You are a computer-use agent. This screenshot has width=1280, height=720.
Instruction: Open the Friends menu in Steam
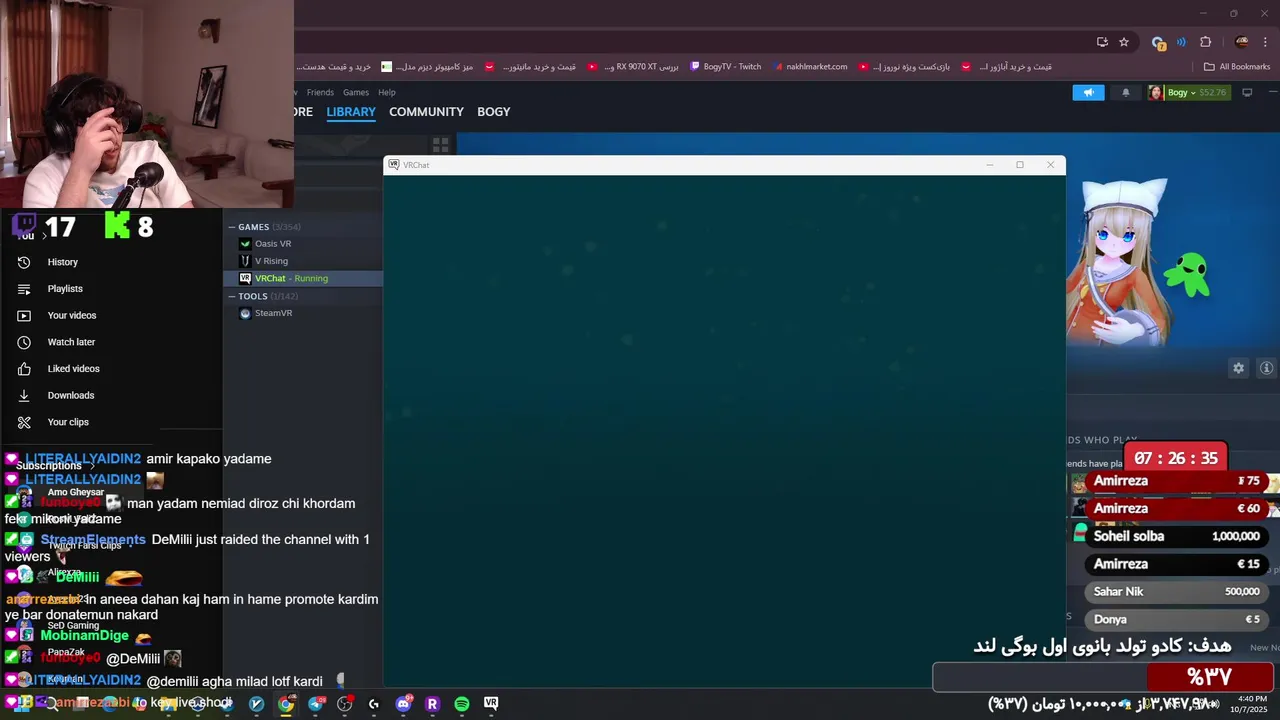[320, 93]
